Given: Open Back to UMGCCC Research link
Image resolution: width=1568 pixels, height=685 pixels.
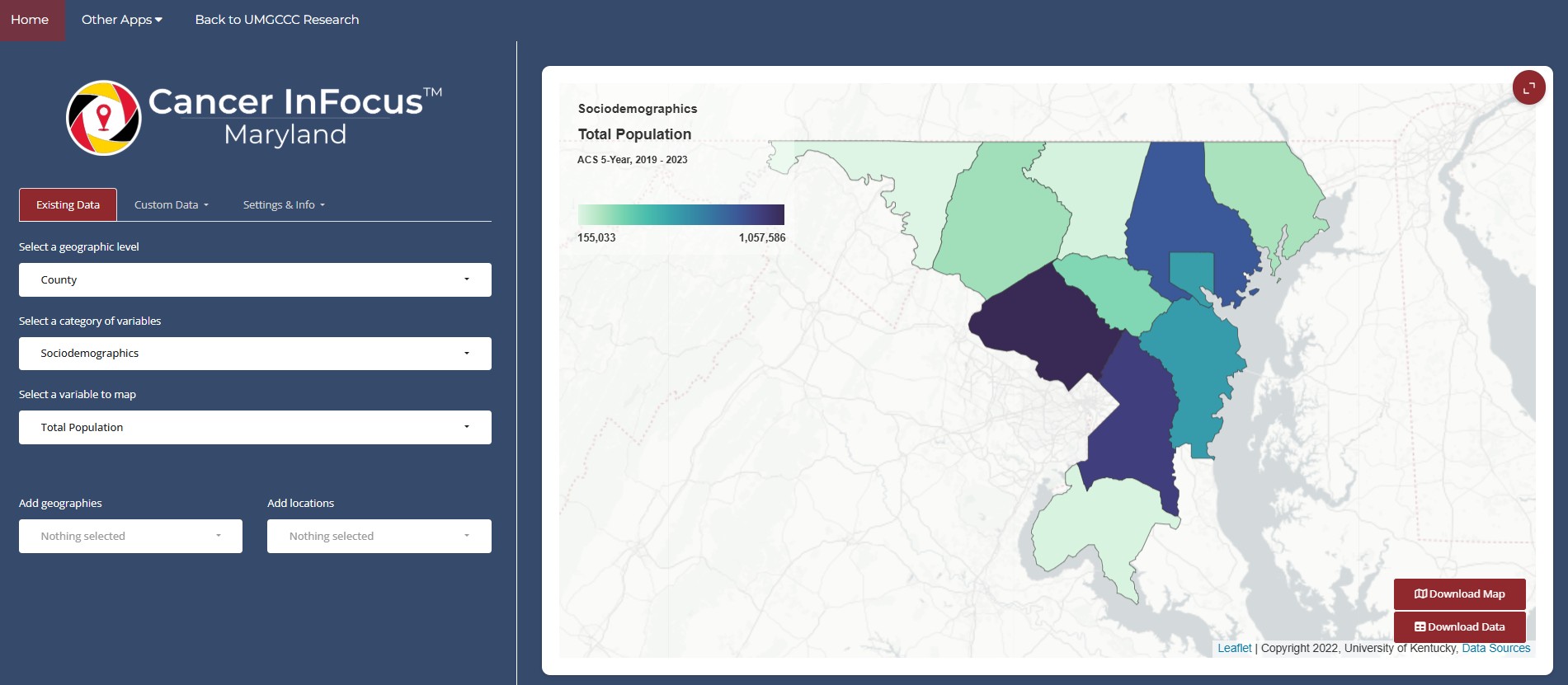Looking at the screenshot, I should (x=276, y=20).
